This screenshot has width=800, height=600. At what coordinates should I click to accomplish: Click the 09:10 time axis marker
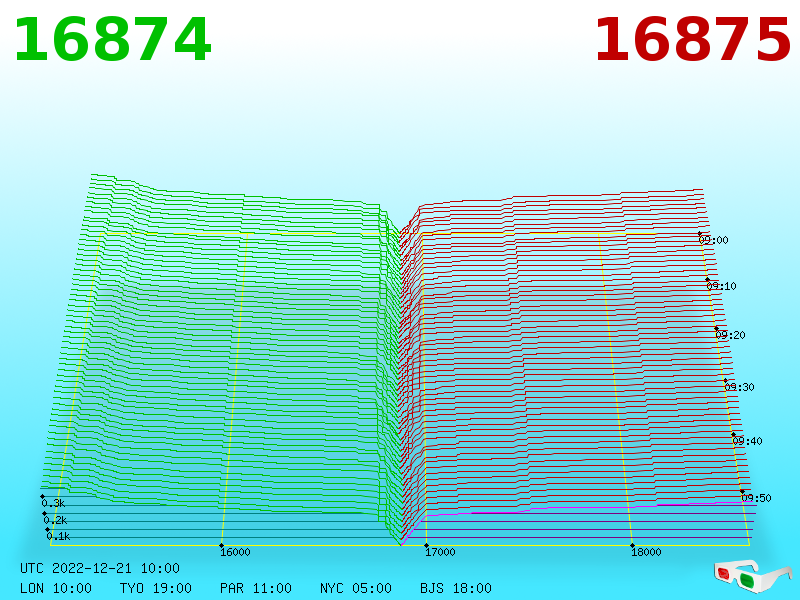[721, 286]
